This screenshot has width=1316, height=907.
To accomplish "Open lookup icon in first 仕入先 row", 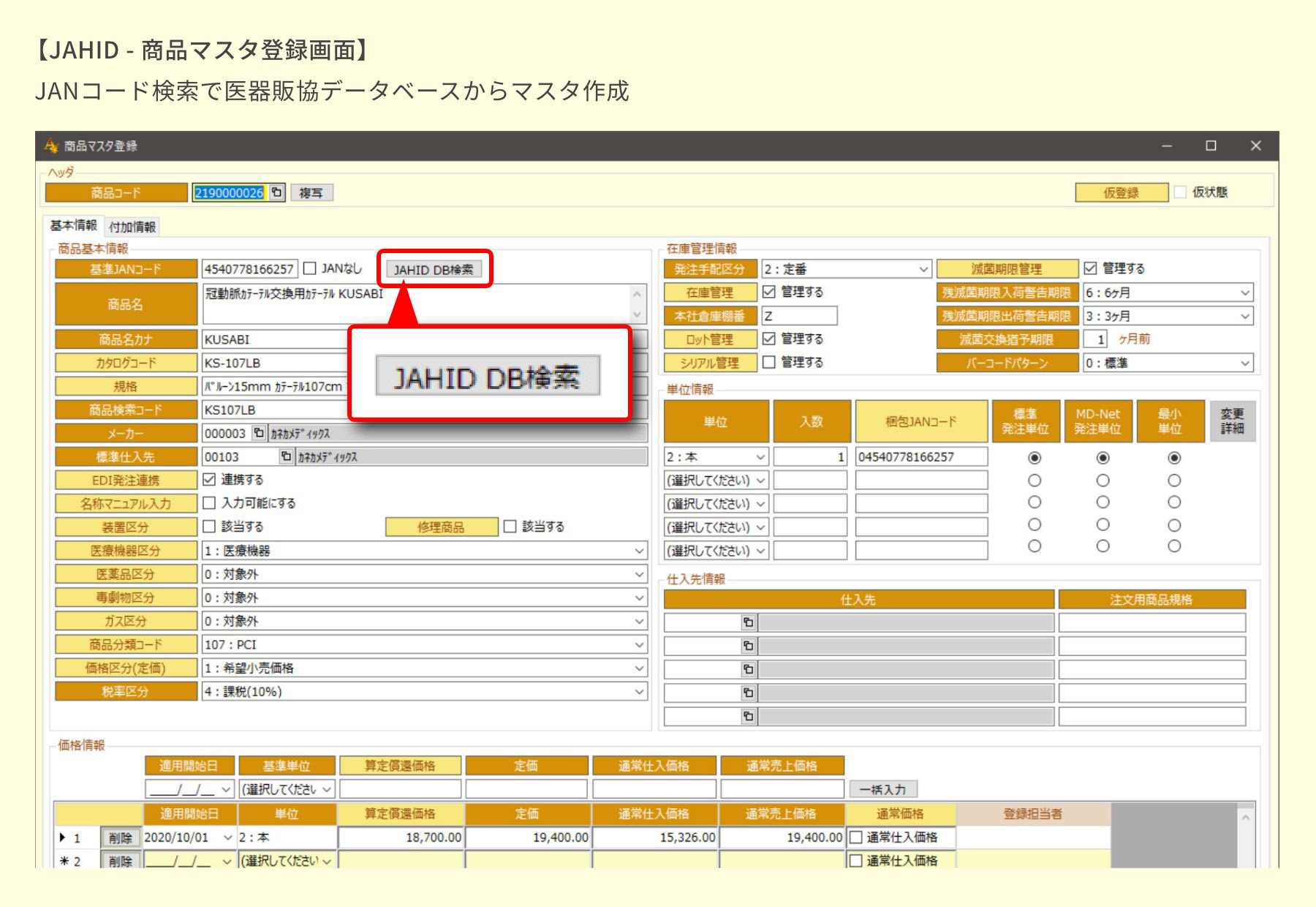I will click(747, 622).
